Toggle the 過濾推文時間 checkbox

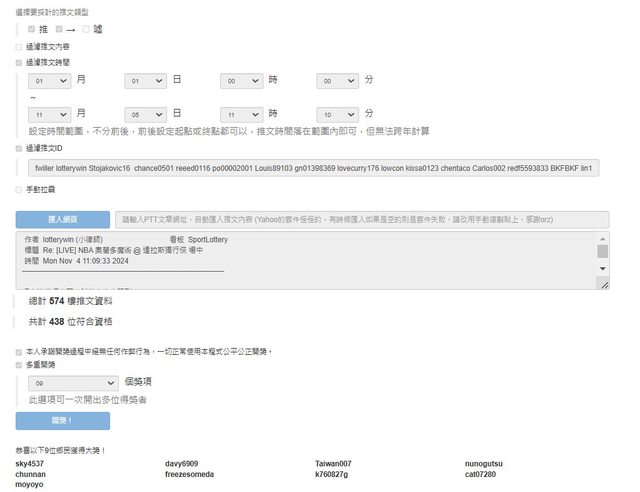pyautogui.click(x=19, y=62)
